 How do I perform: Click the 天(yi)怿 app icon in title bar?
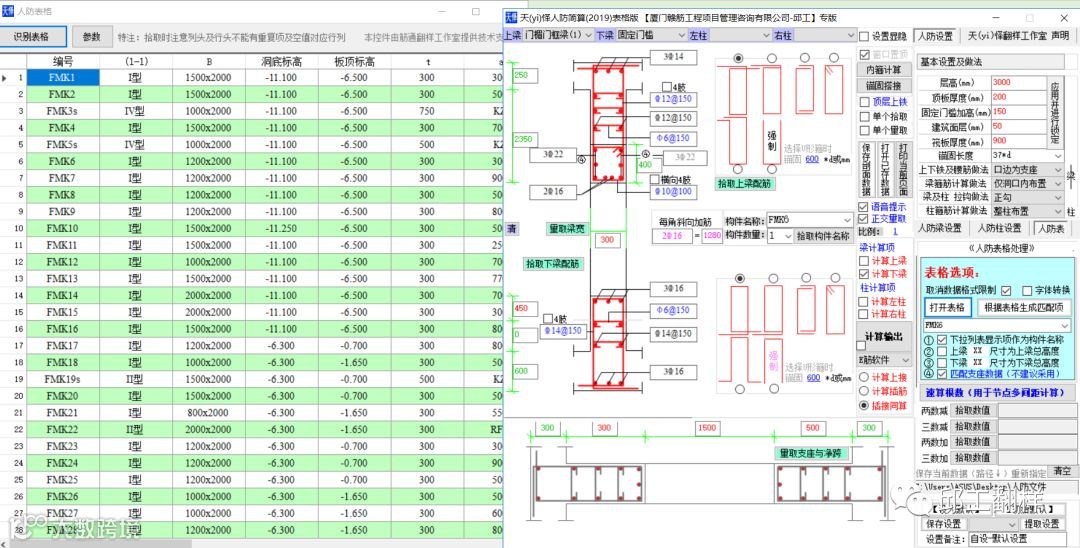click(x=510, y=18)
